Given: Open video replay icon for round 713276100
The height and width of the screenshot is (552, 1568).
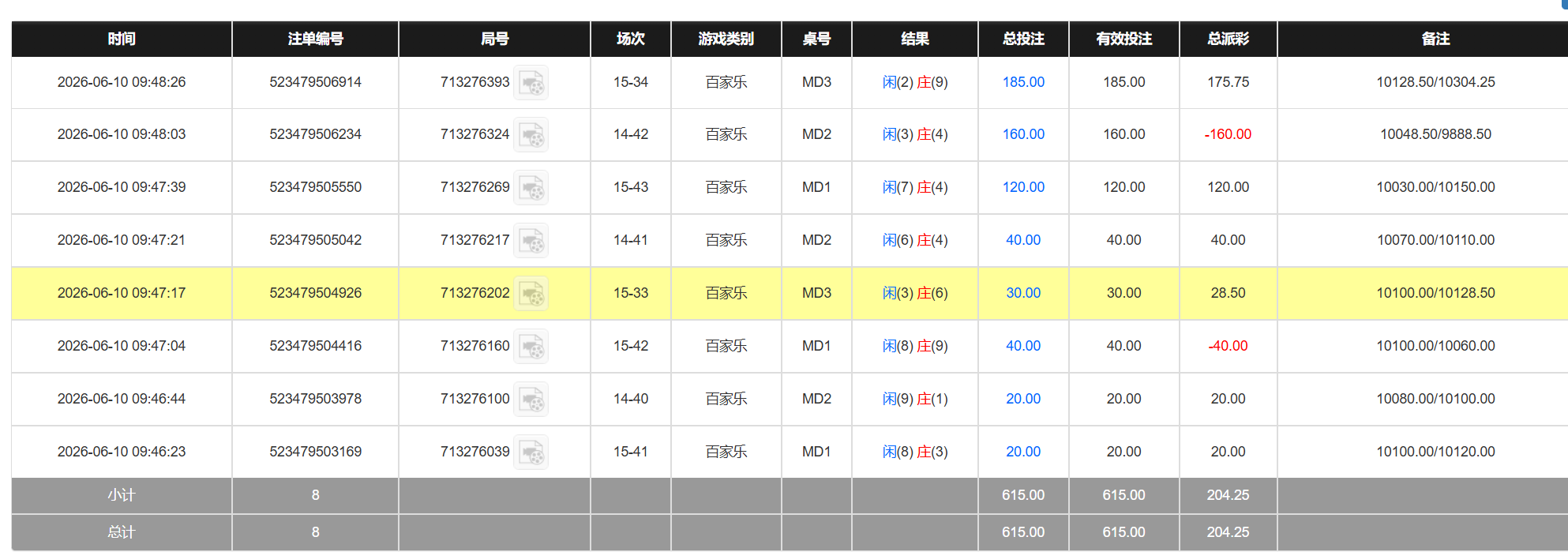Looking at the screenshot, I should (x=531, y=400).
